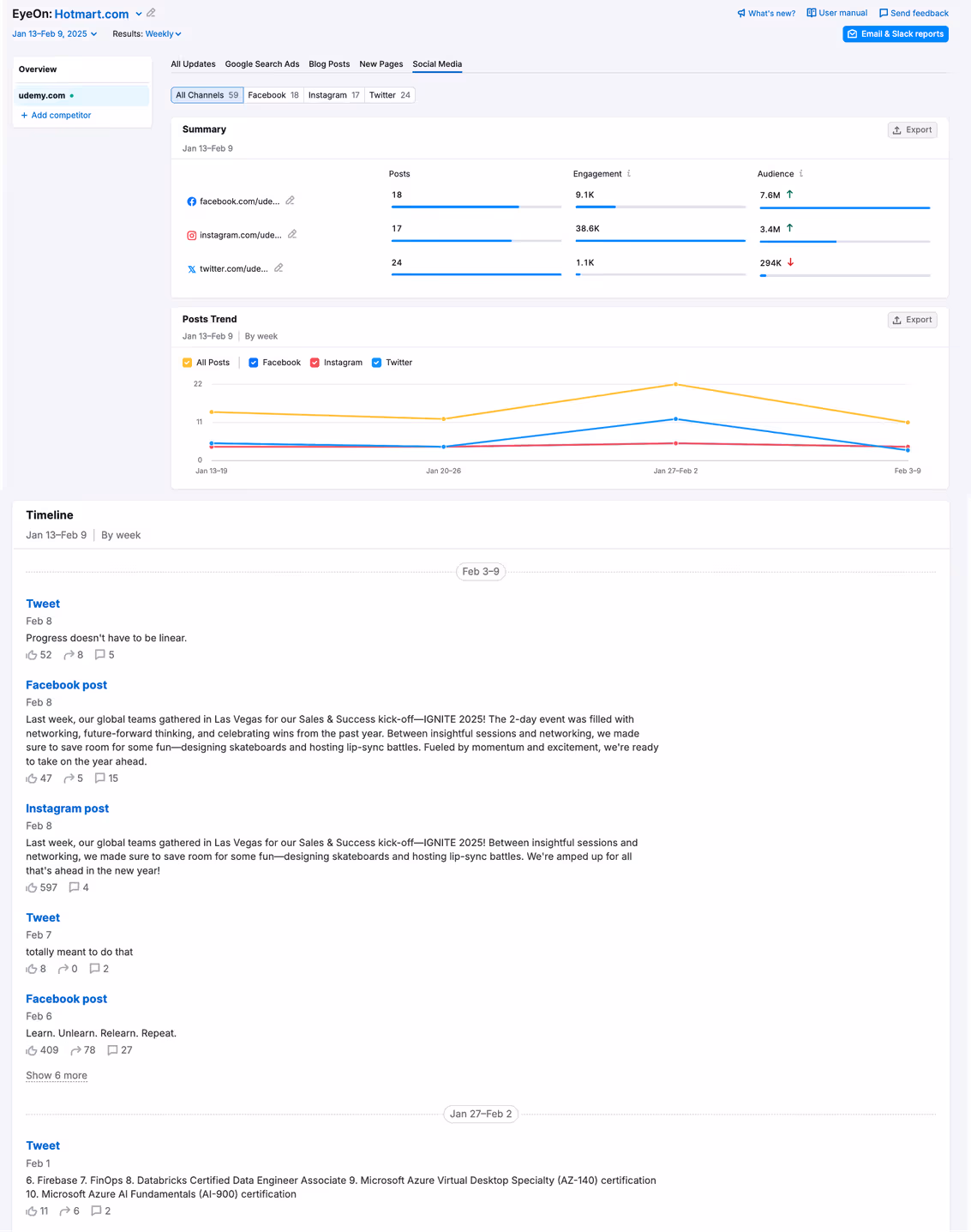Screen dimensions: 971x1232
Task: Open the User manual book icon
Action: [x=811, y=13]
